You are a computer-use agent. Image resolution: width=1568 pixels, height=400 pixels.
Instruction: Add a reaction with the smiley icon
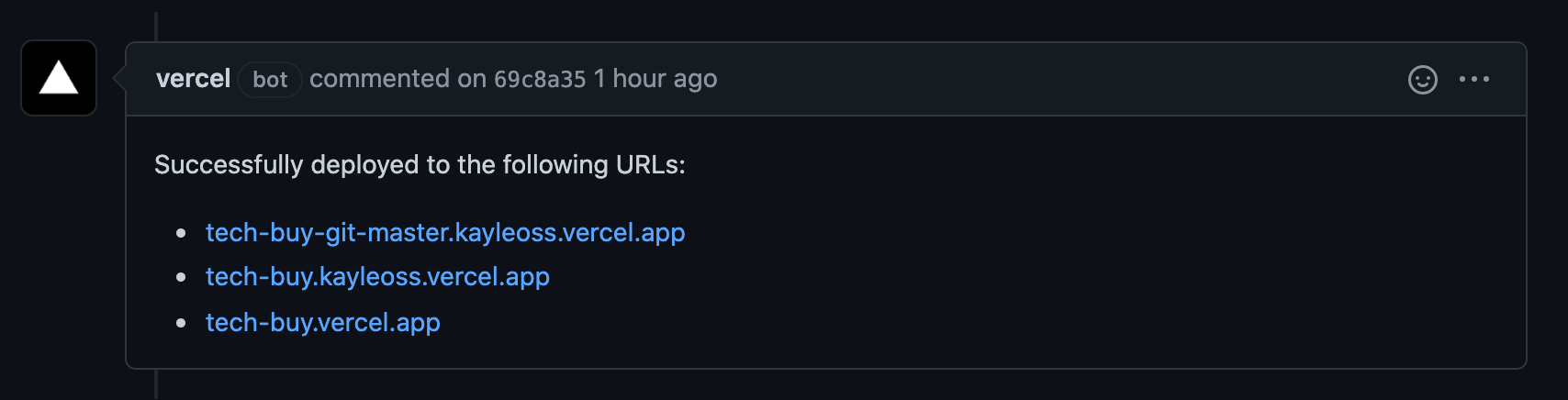pyautogui.click(x=1422, y=80)
